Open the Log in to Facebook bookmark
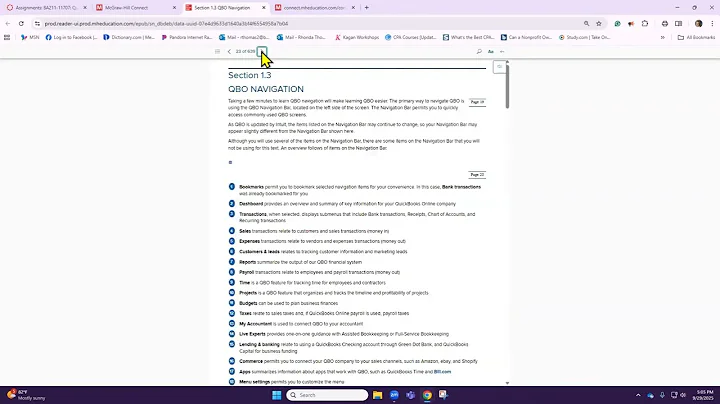 71,37
